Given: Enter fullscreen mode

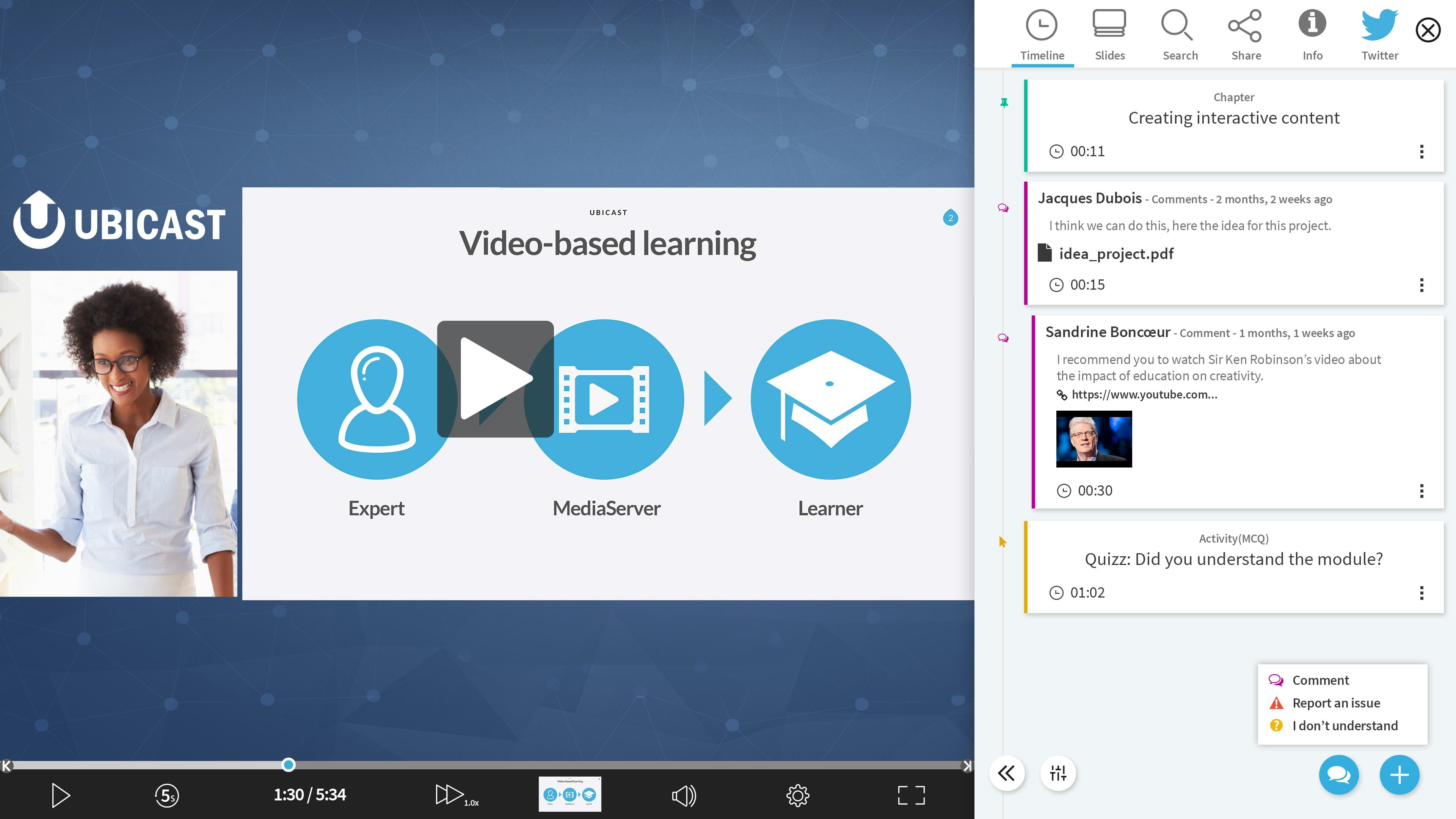Looking at the screenshot, I should (911, 795).
